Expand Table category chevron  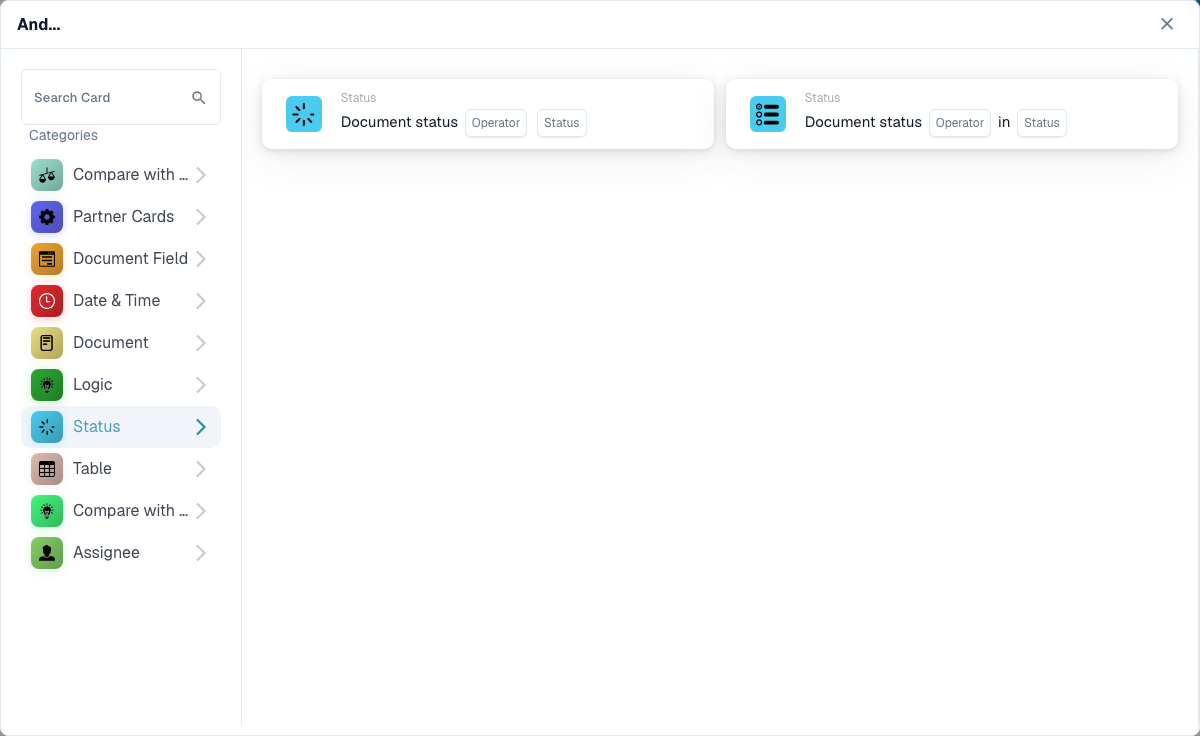(x=201, y=469)
